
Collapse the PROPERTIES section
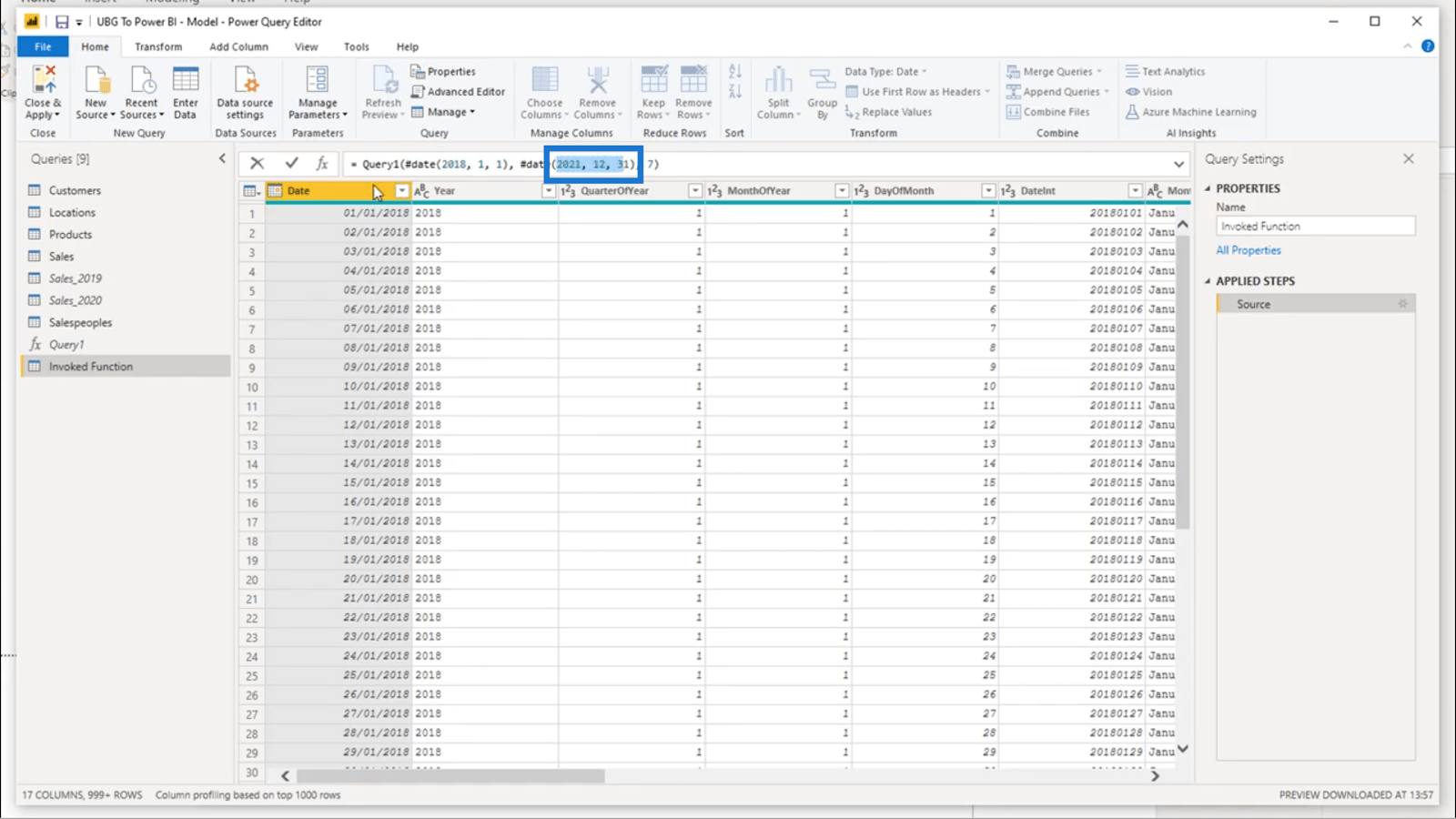(1208, 188)
